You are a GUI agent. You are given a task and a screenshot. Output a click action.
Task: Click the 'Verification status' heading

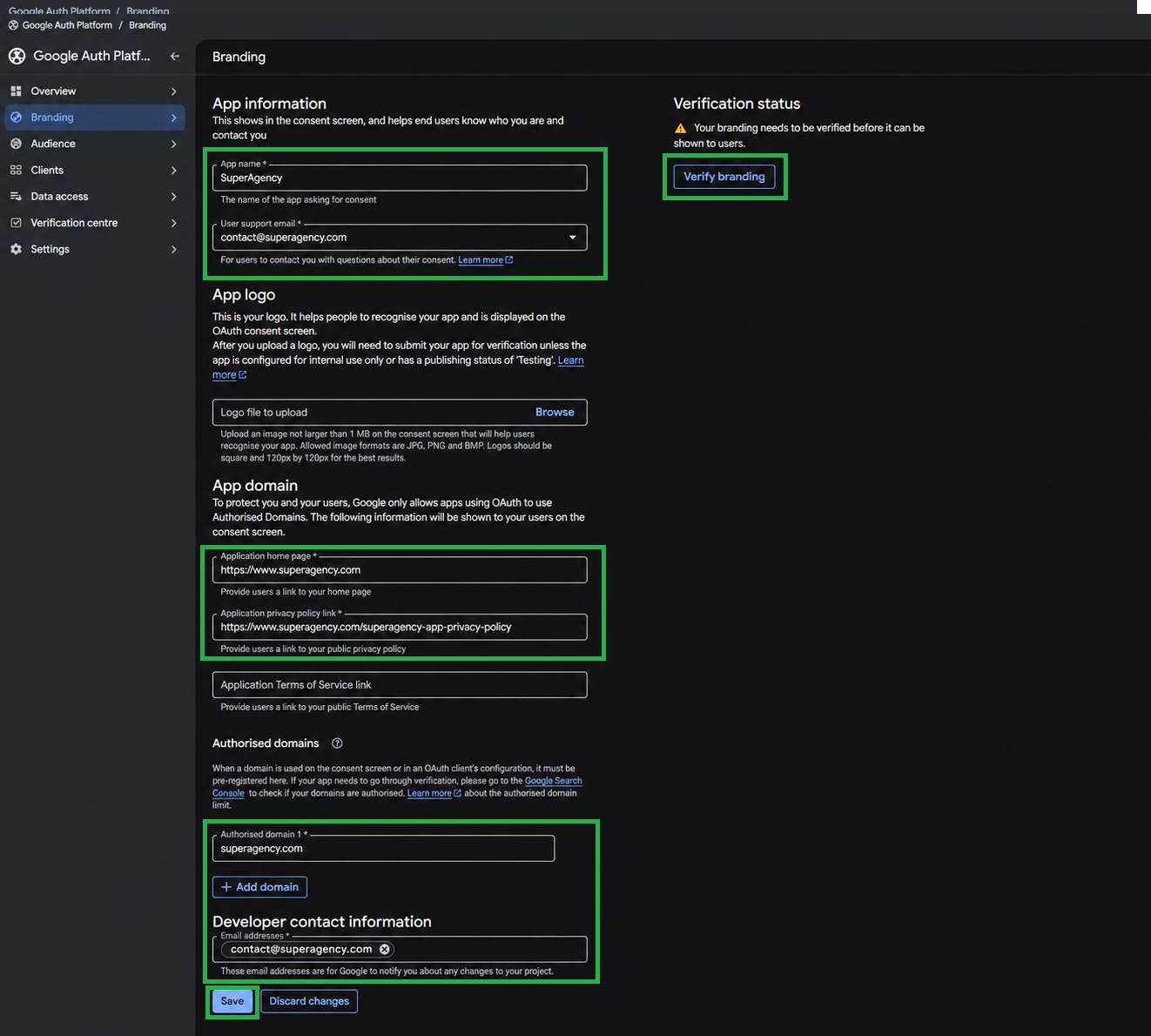pyautogui.click(x=737, y=104)
